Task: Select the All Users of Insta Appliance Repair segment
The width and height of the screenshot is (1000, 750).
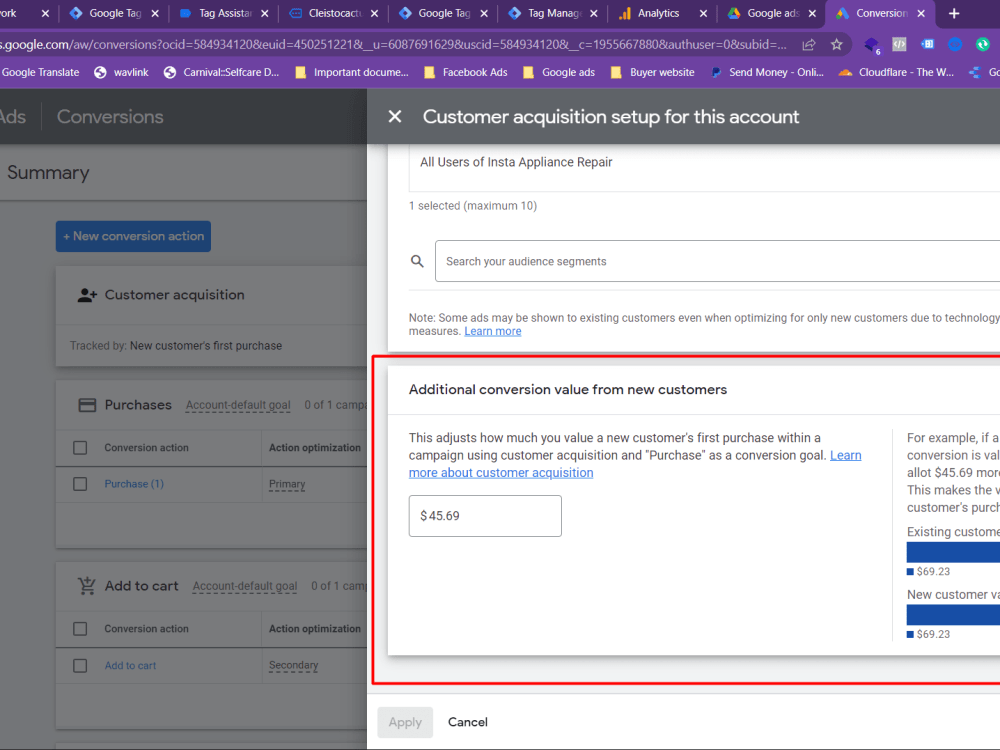Action: pos(516,162)
